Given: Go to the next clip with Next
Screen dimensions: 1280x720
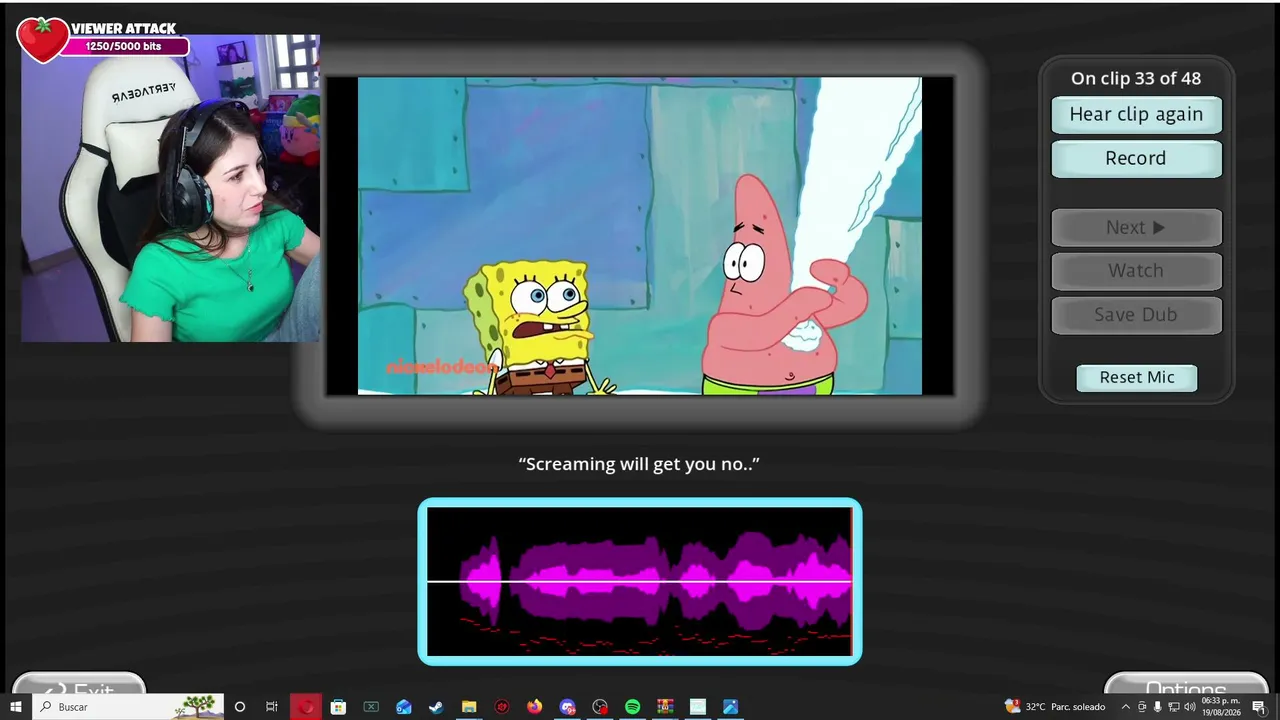Looking at the screenshot, I should (x=1136, y=227).
